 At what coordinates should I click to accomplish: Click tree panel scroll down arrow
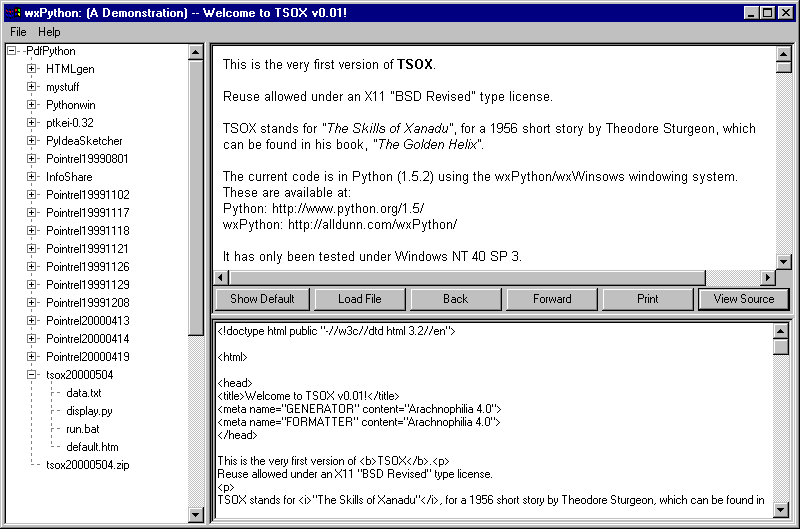[x=196, y=514]
